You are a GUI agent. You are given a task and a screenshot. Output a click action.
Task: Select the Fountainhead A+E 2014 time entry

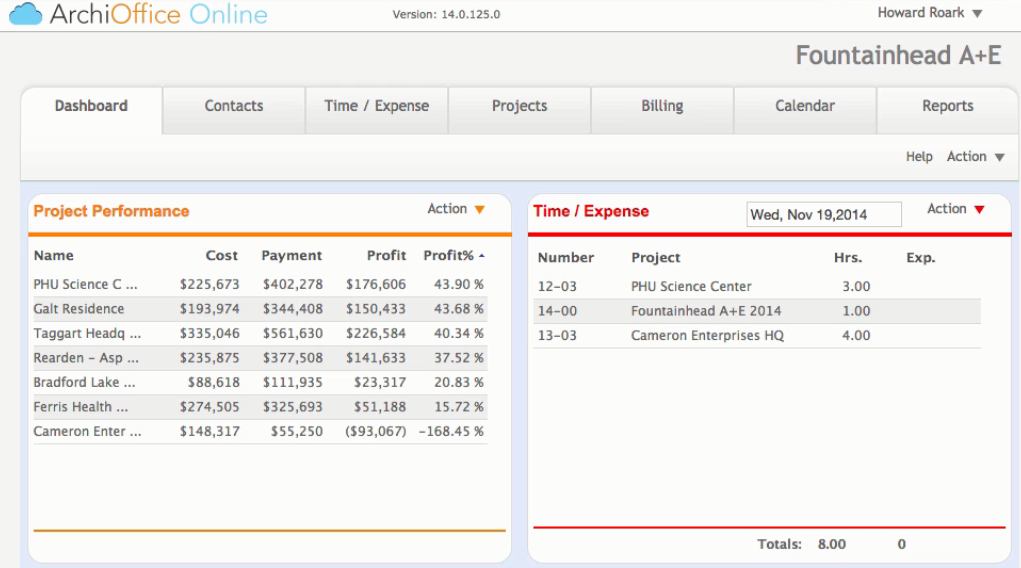pyautogui.click(x=706, y=311)
